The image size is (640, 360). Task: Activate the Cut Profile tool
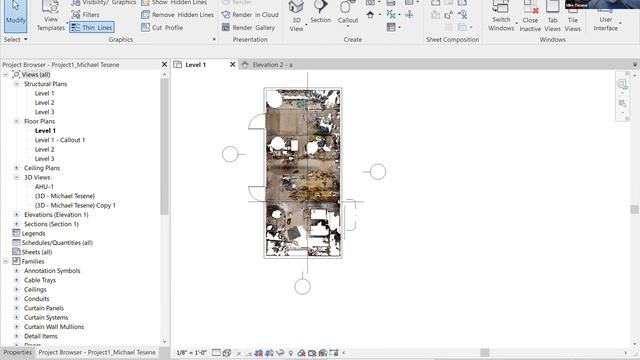pyautogui.click(x=162, y=27)
